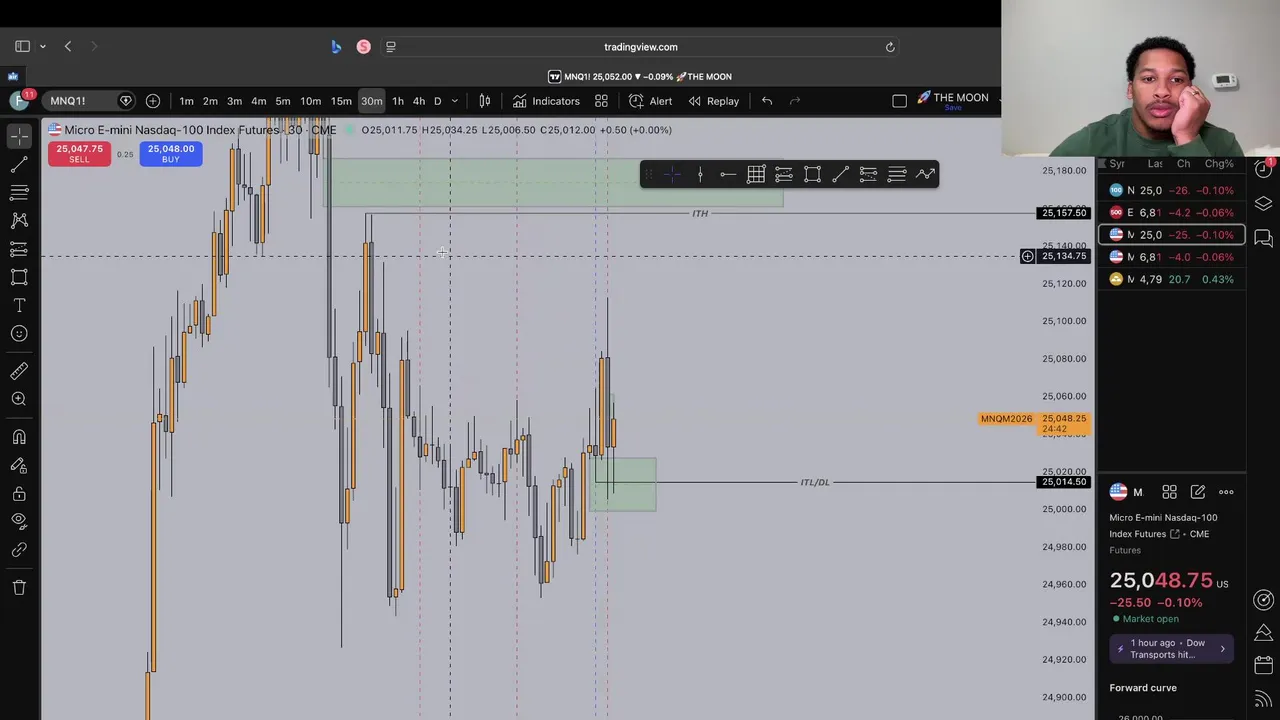Open the Dow Transports news headline
The image size is (1280, 720).
tap(1172, 649)
